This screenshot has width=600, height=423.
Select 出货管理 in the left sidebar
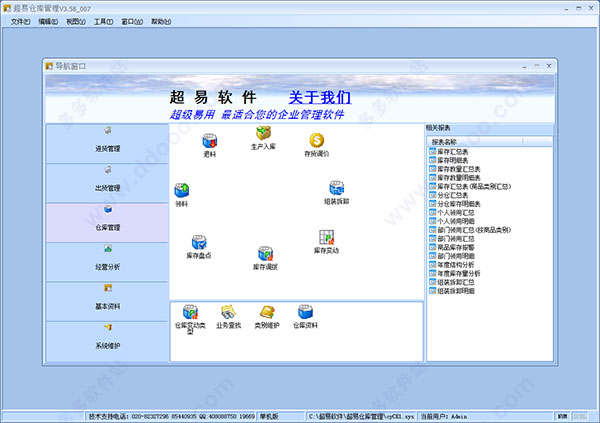click(x=108, y=183)
